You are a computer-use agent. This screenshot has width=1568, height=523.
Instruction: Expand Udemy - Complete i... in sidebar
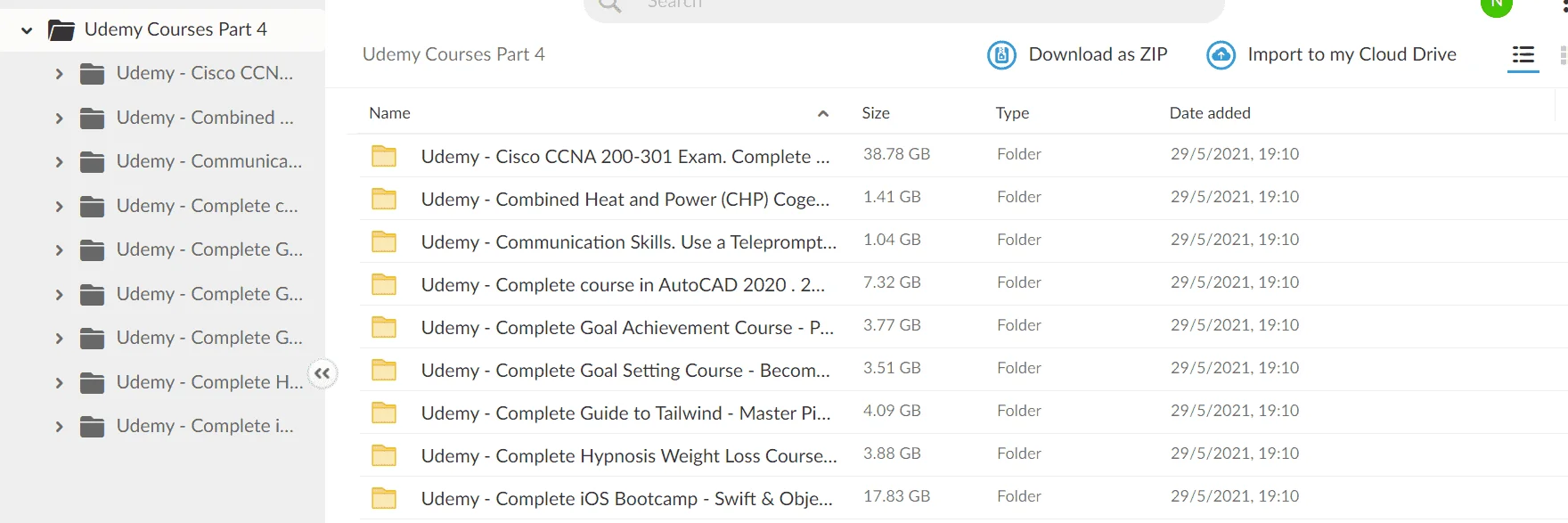pos(59,427)
